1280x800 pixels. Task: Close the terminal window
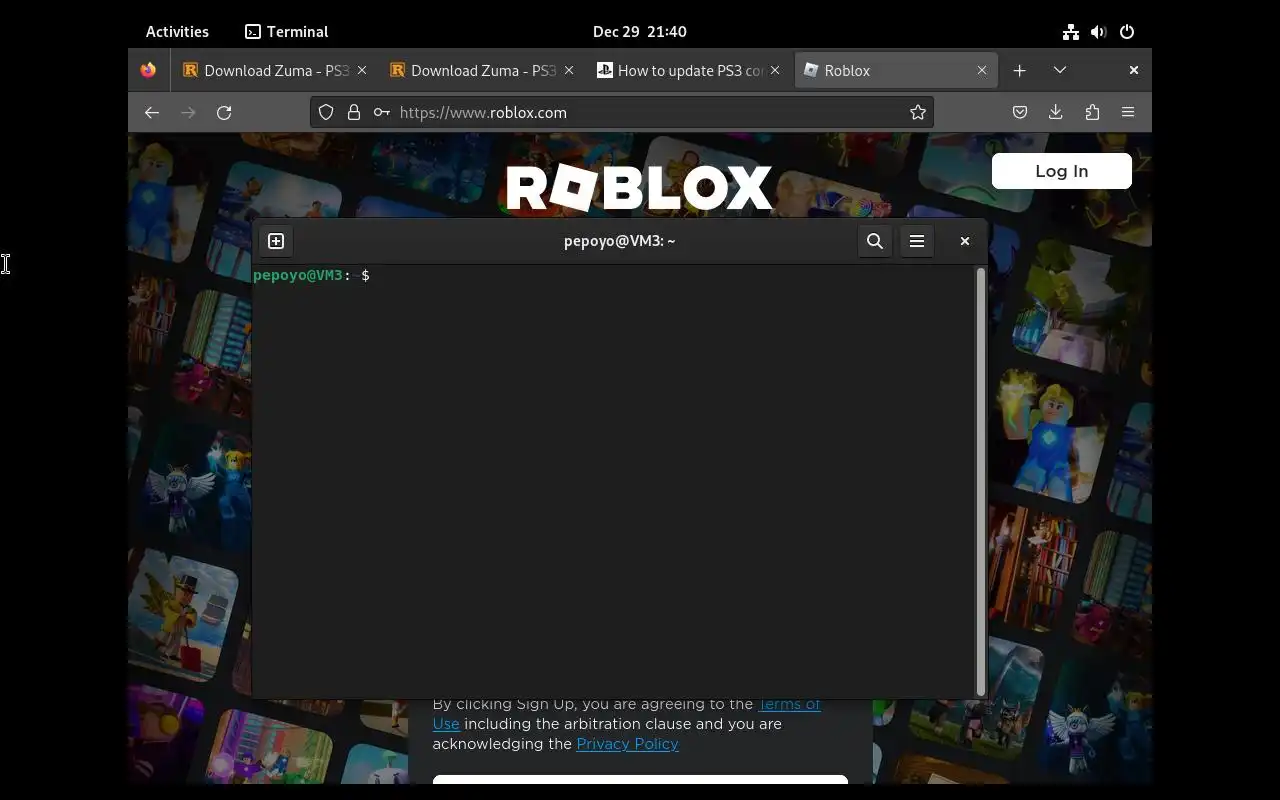(x=965, y=241)
